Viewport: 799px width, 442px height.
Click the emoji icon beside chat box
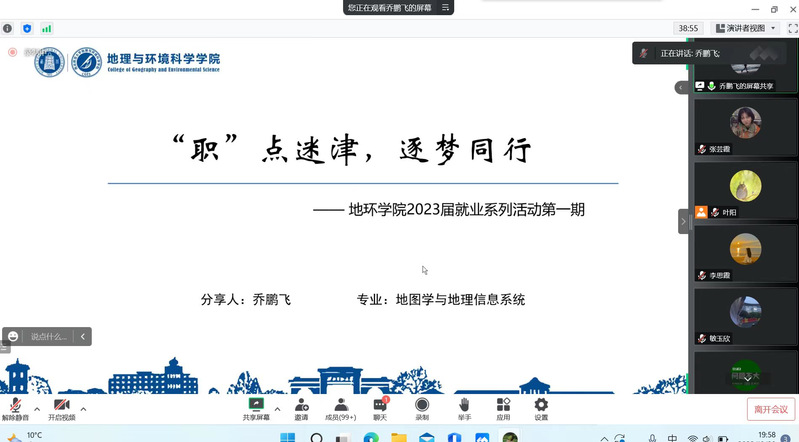coord(13,337)
